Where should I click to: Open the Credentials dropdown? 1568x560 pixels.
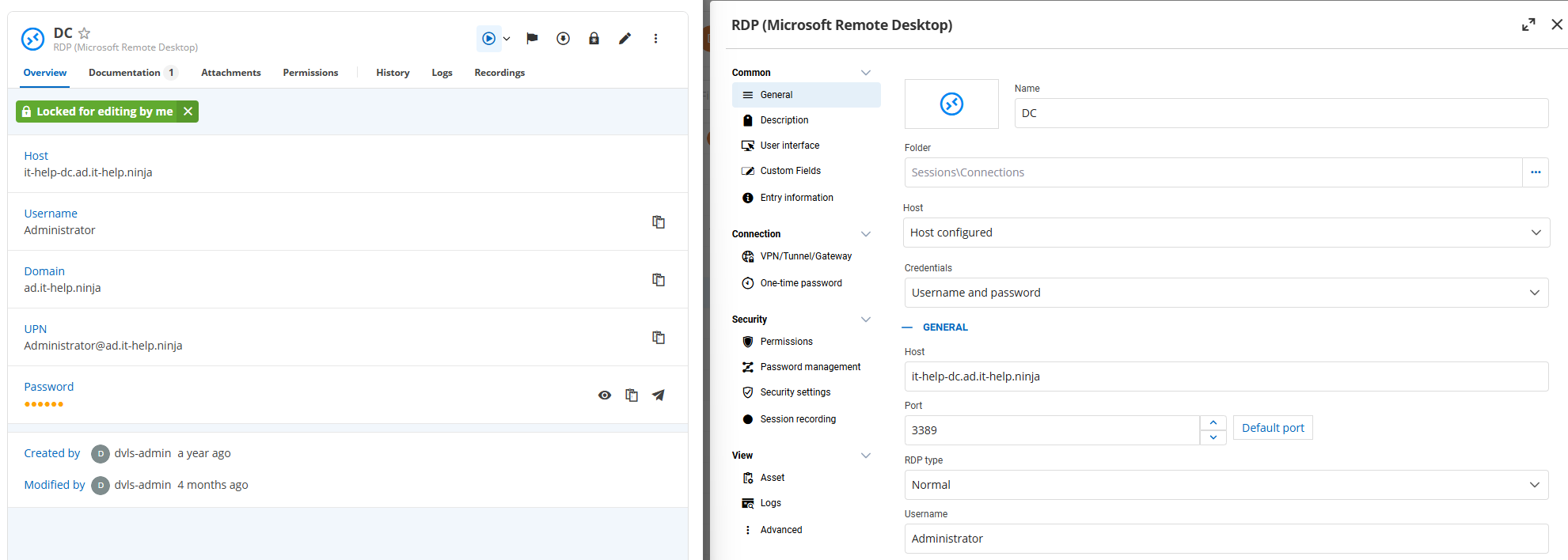coord(1225,293)
